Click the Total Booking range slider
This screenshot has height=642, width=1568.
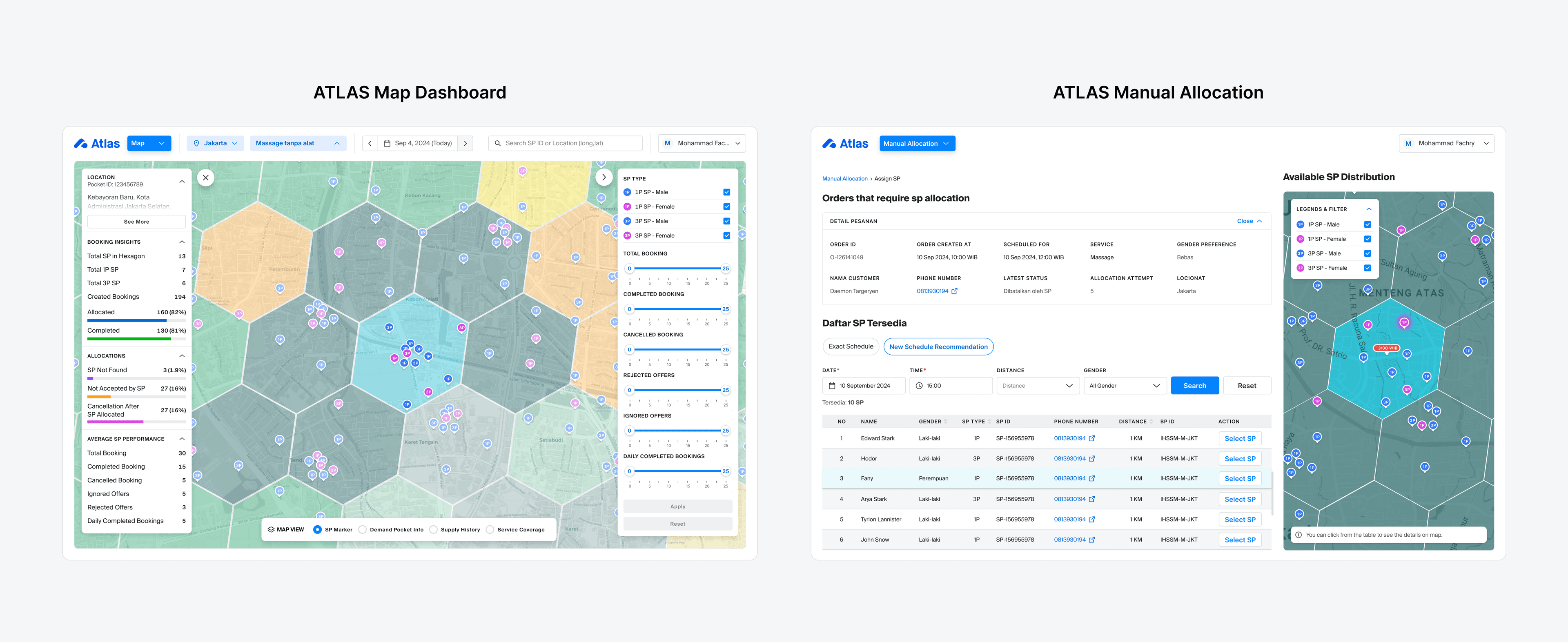(x=677, y=269)
